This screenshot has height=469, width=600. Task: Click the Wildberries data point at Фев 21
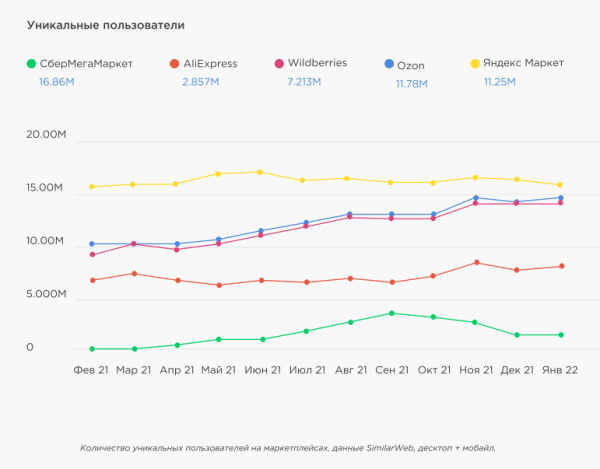coord(92,254)
